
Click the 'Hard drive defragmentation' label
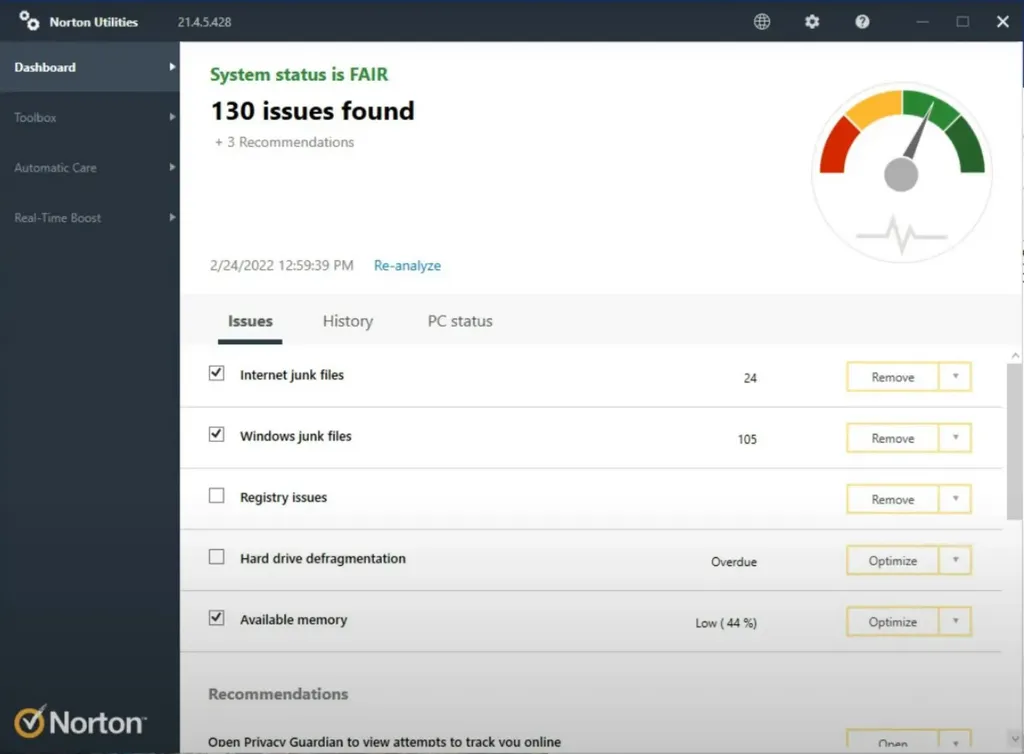(323, 559)
